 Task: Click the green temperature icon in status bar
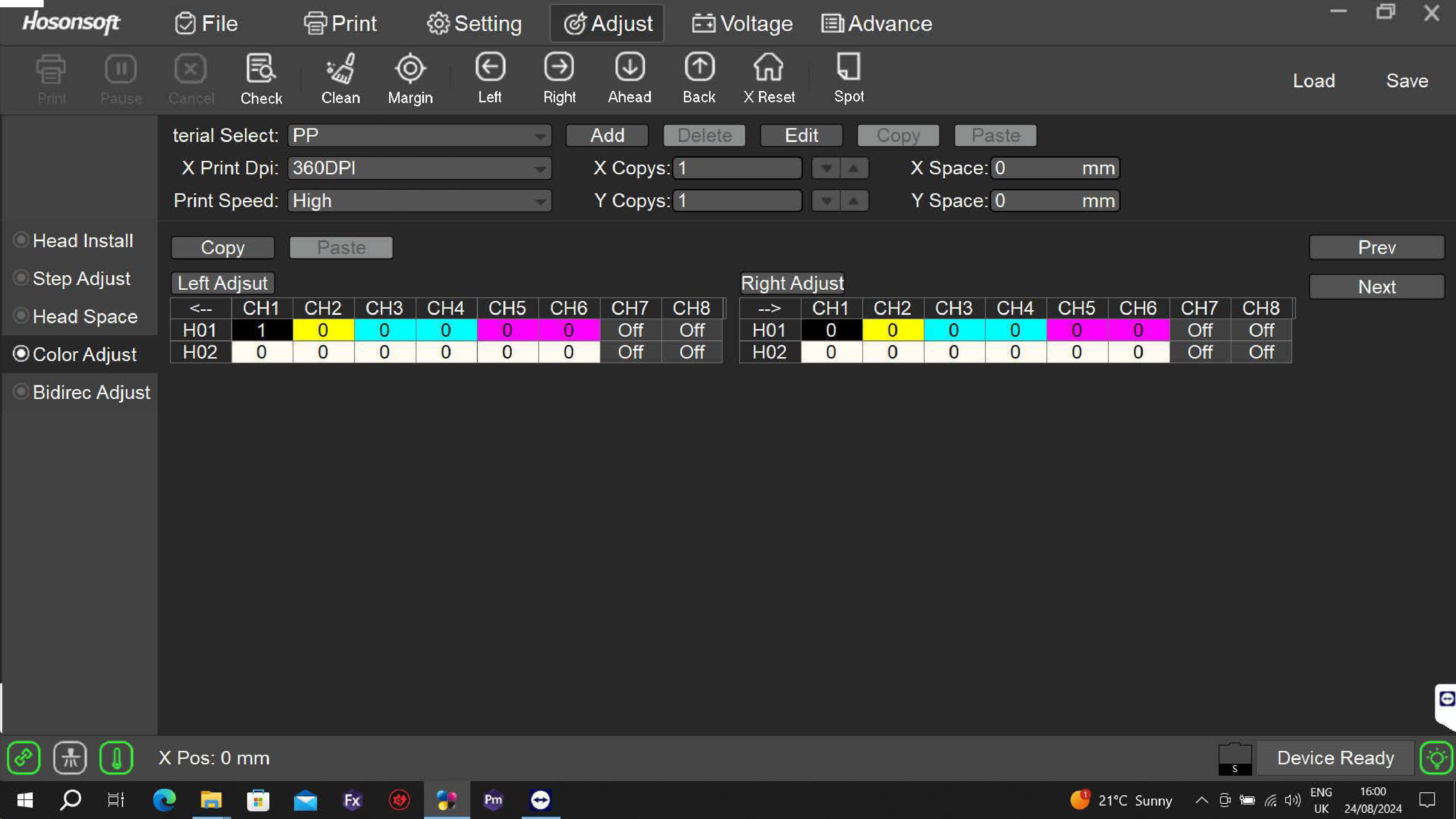(x=116, y=757)
